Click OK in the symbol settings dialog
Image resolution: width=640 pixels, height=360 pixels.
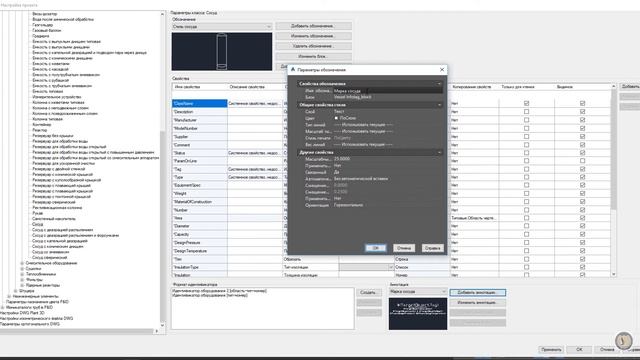click(376, 248)
